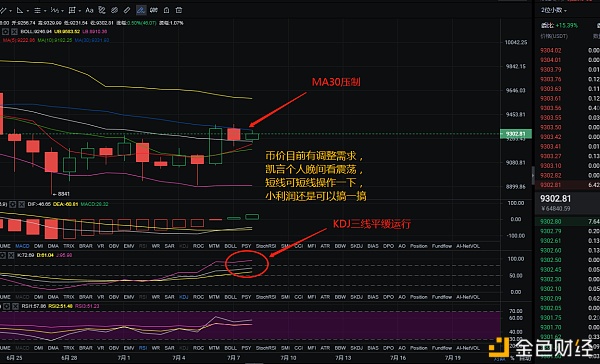Open BOLL indicator settings gear
The image size is (600, 364).
[x=6, y=32]
